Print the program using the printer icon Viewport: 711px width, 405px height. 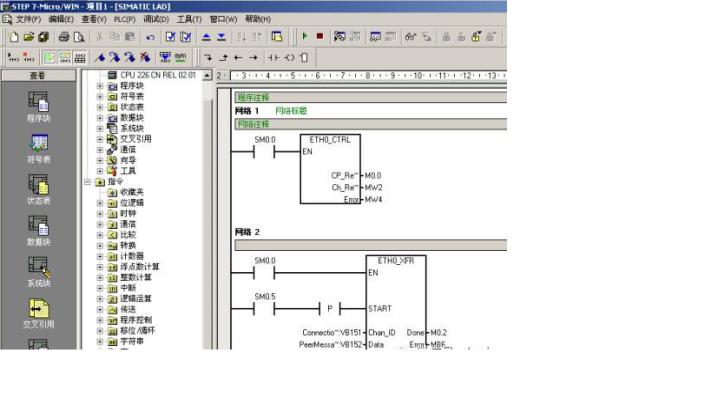click(64, 37)
